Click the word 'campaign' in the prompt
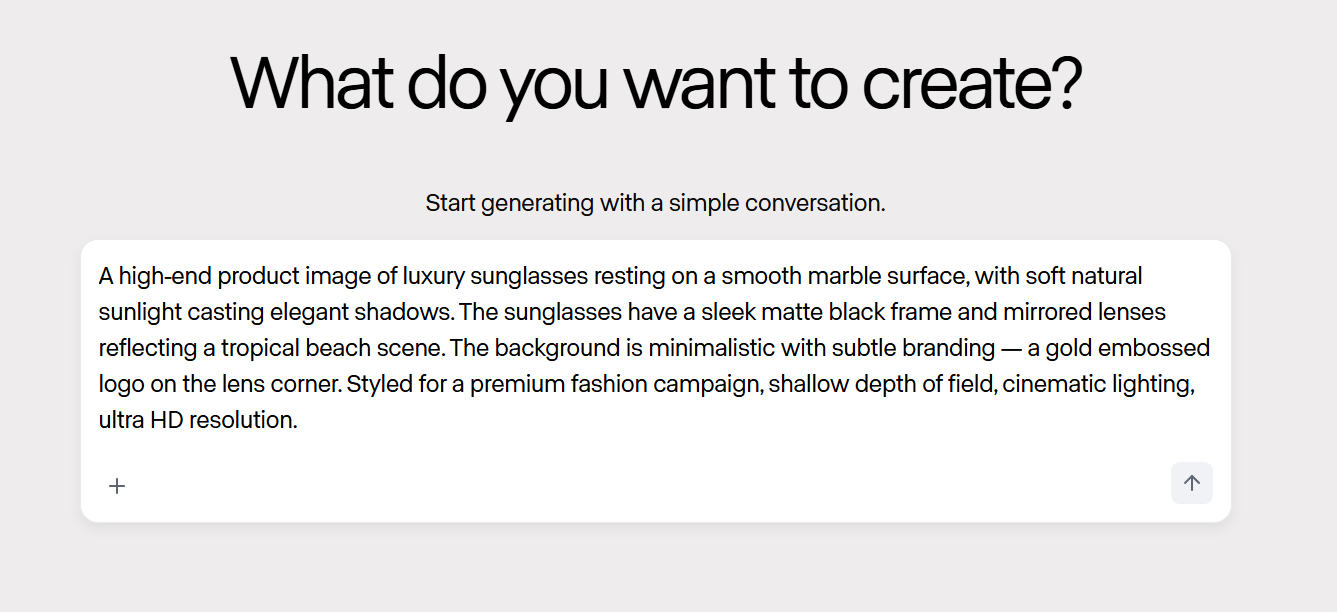Viewport: 1337px width, 612px height. (x=712, y=384)
